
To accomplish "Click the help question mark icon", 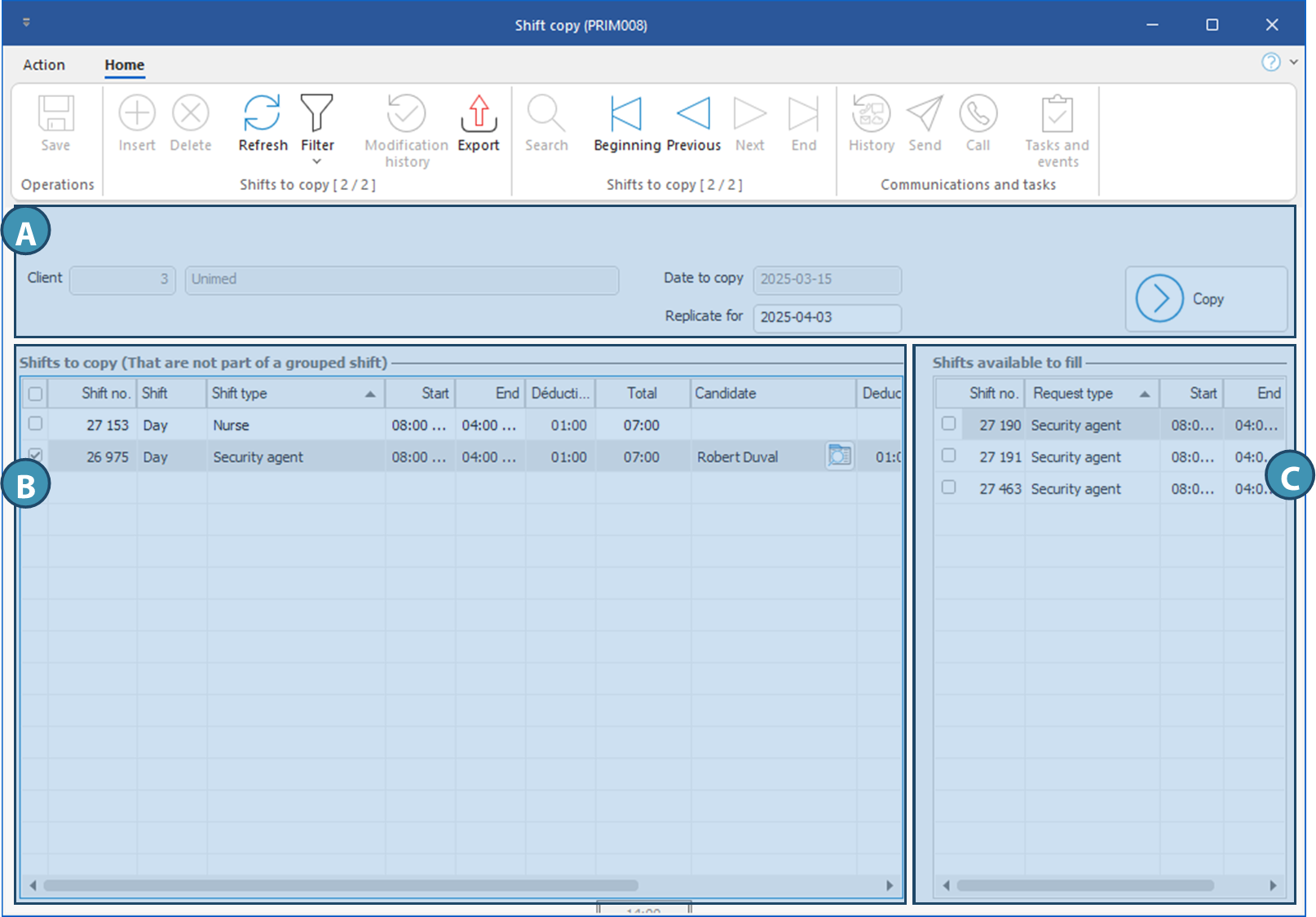I will pos(1270,63).
